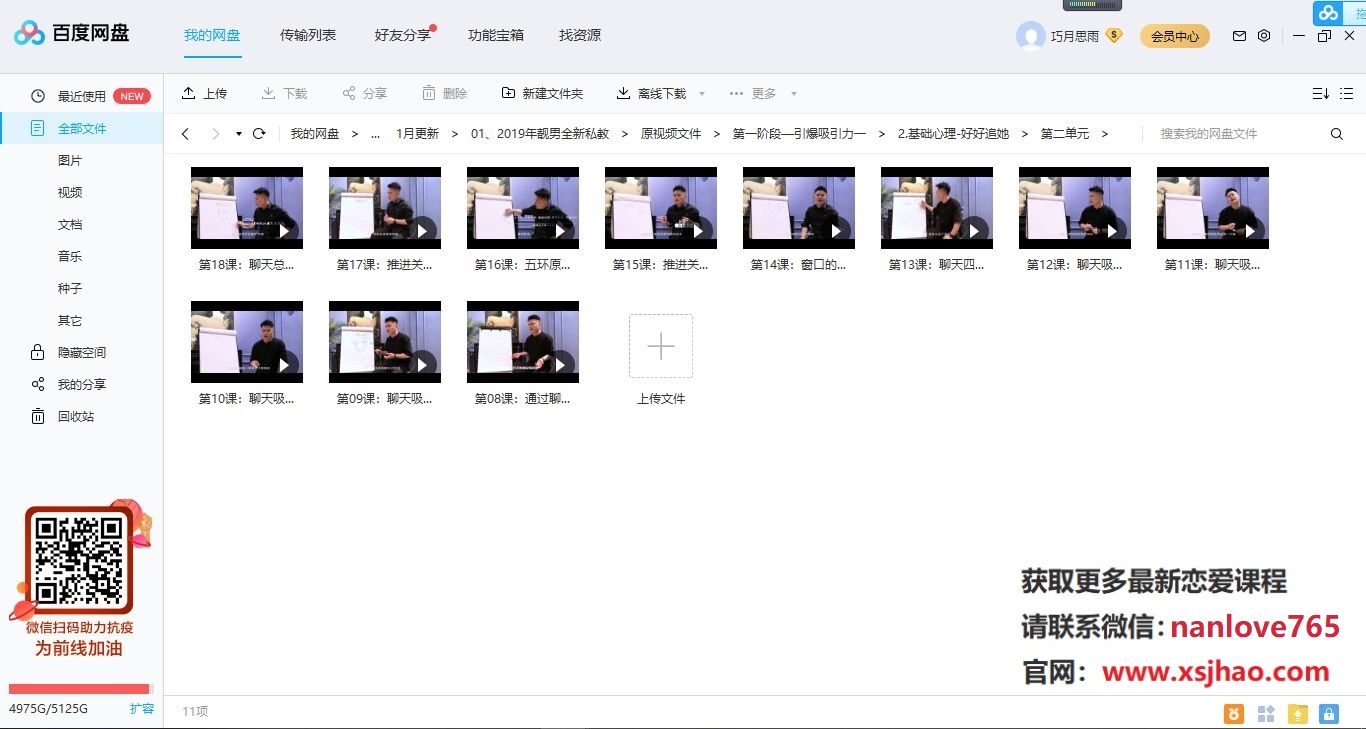The image size is (1366, 729).
Task: Open 最近使用 in sidebar
Action: tap(82, 96)
